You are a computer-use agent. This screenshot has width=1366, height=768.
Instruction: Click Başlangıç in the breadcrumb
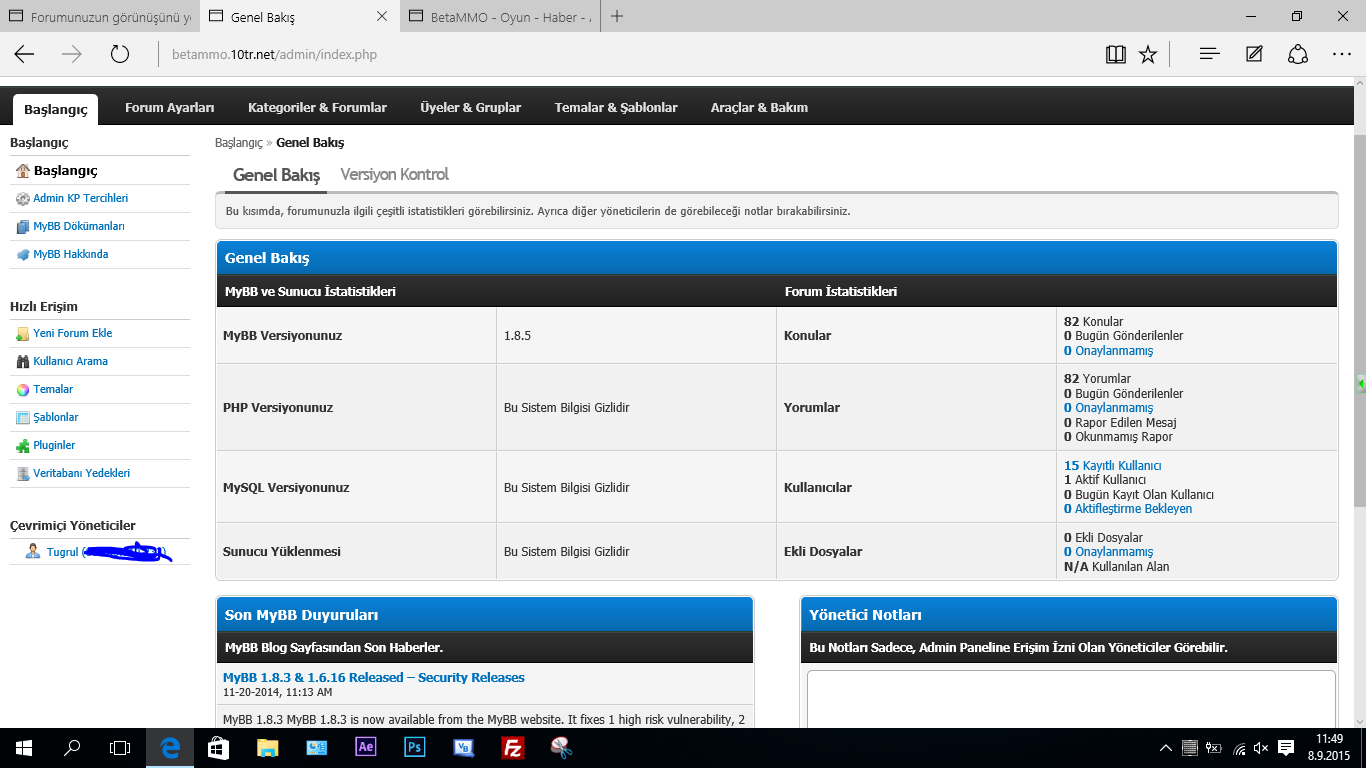[x=238, y=143]
